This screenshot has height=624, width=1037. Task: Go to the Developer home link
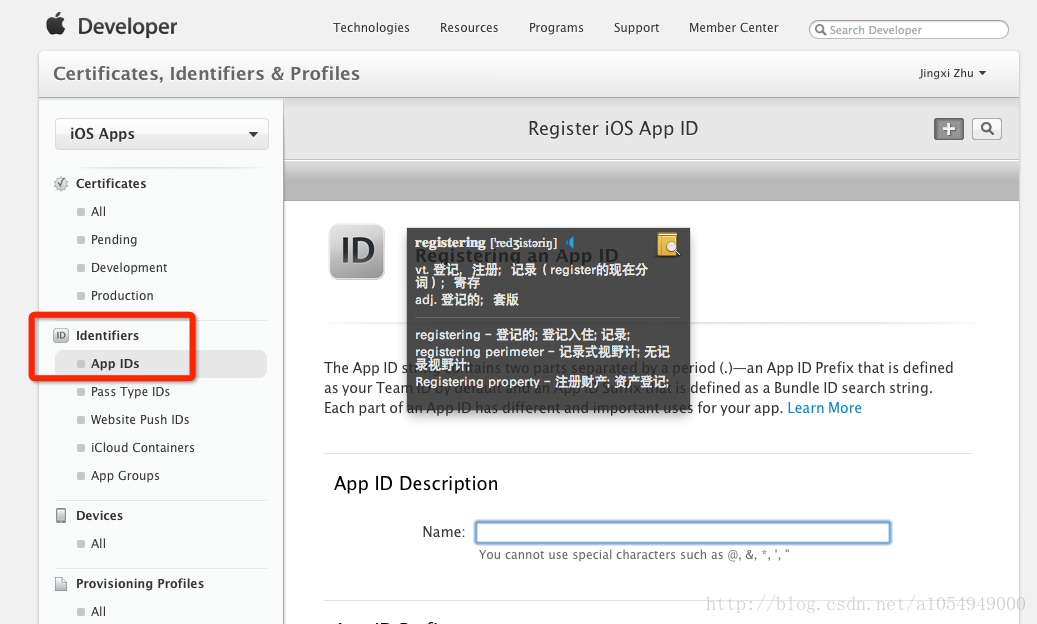[127, 26]
